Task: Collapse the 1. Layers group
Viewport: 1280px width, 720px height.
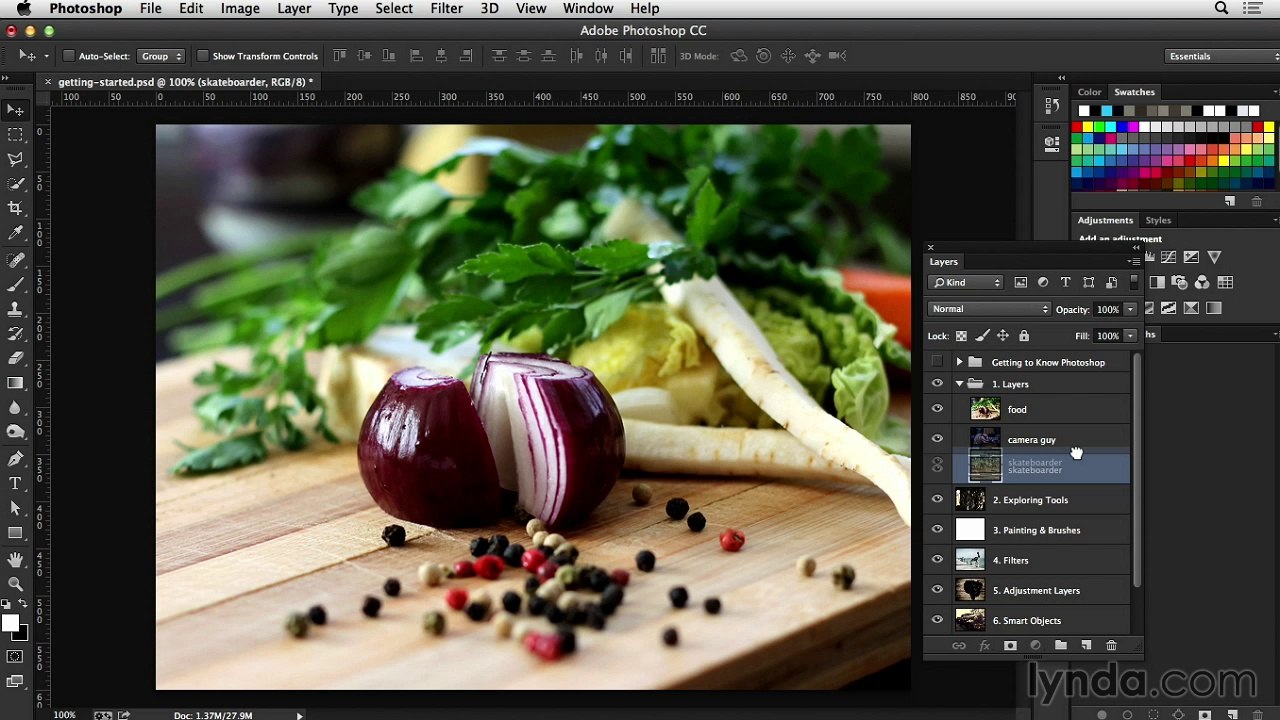Action: (x=959, y=384)
